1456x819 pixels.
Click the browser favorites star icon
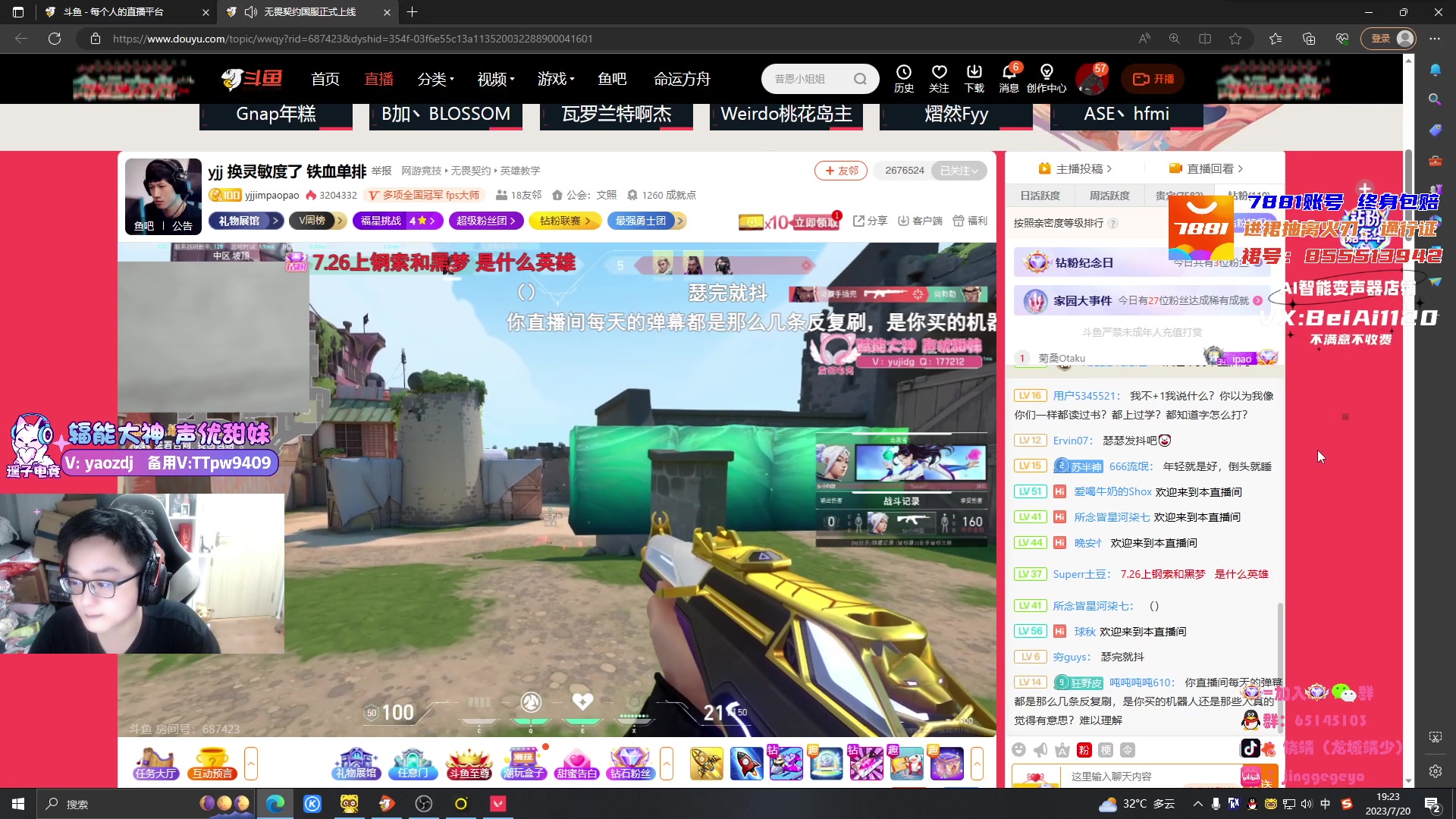pos(1235,39)
